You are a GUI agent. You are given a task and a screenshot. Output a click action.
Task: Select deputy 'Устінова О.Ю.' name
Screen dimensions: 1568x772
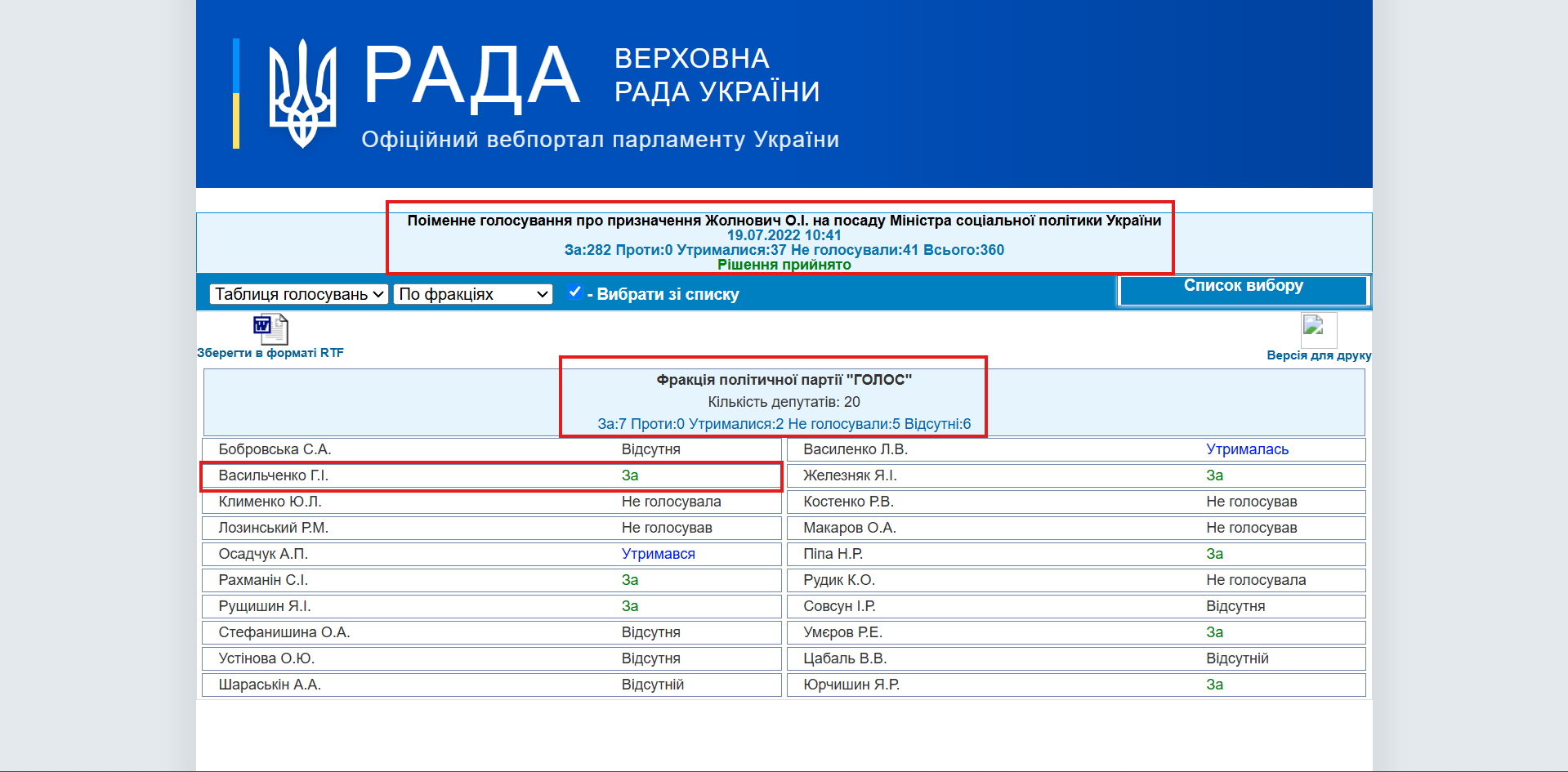pyautogui.click(x=266, y=658)
